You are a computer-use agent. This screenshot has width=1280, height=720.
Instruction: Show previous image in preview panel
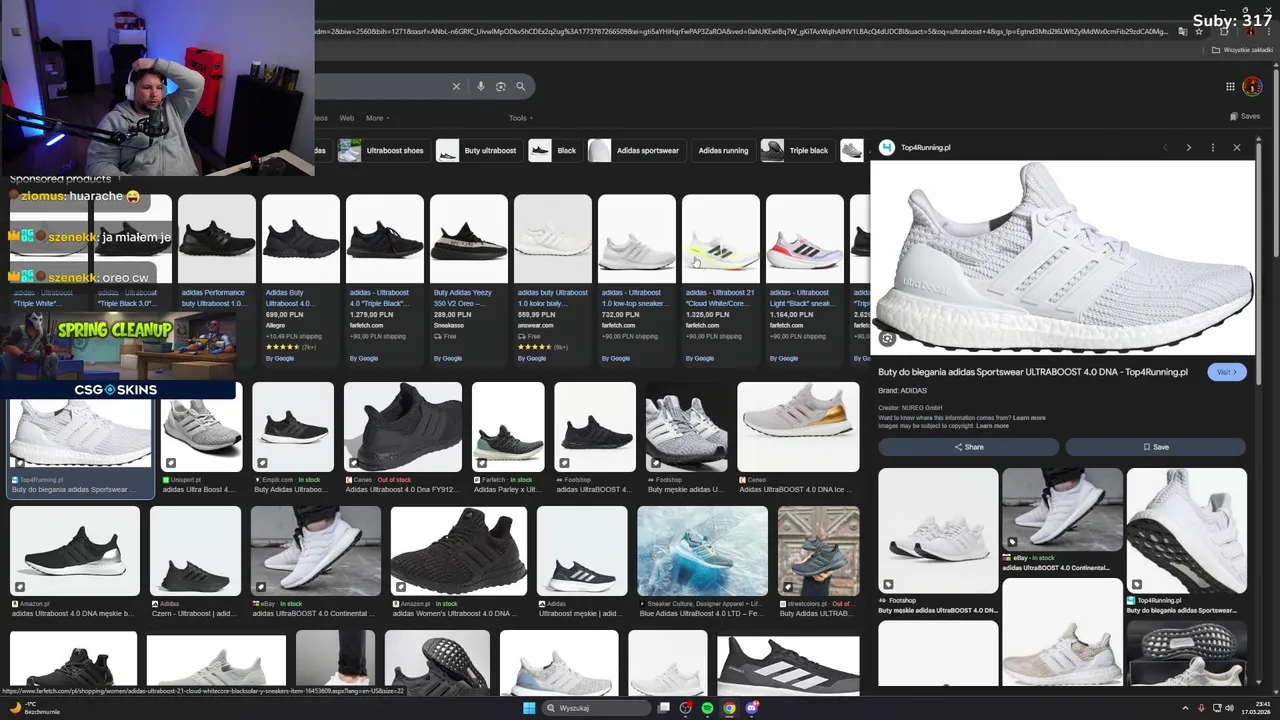pos(1165,148)
